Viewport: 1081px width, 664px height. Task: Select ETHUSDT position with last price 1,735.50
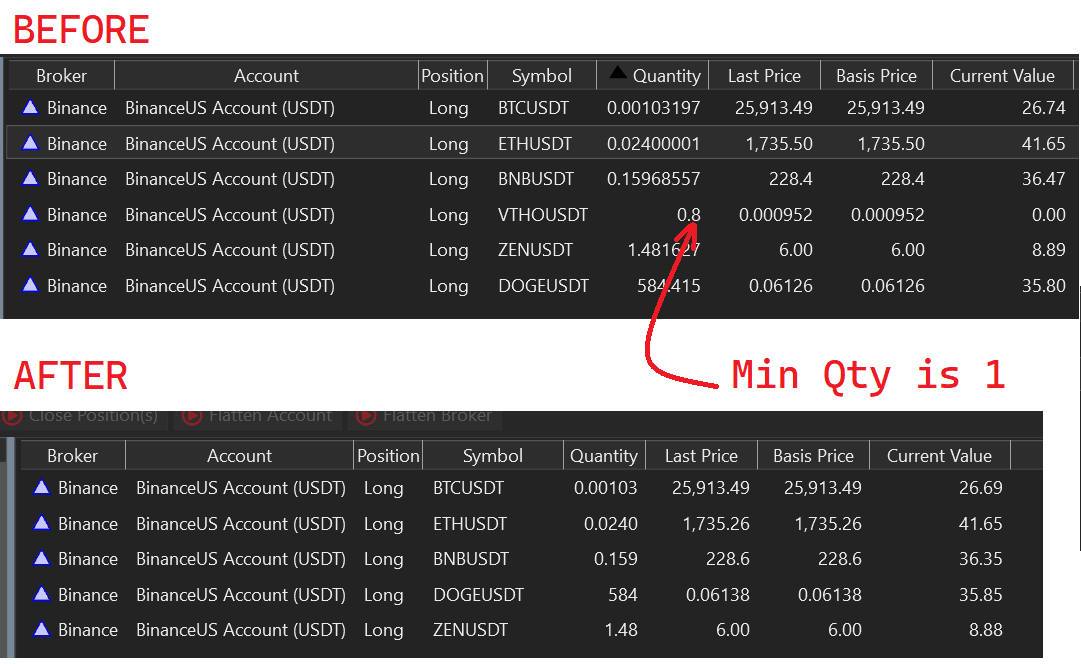click(535, 144)
